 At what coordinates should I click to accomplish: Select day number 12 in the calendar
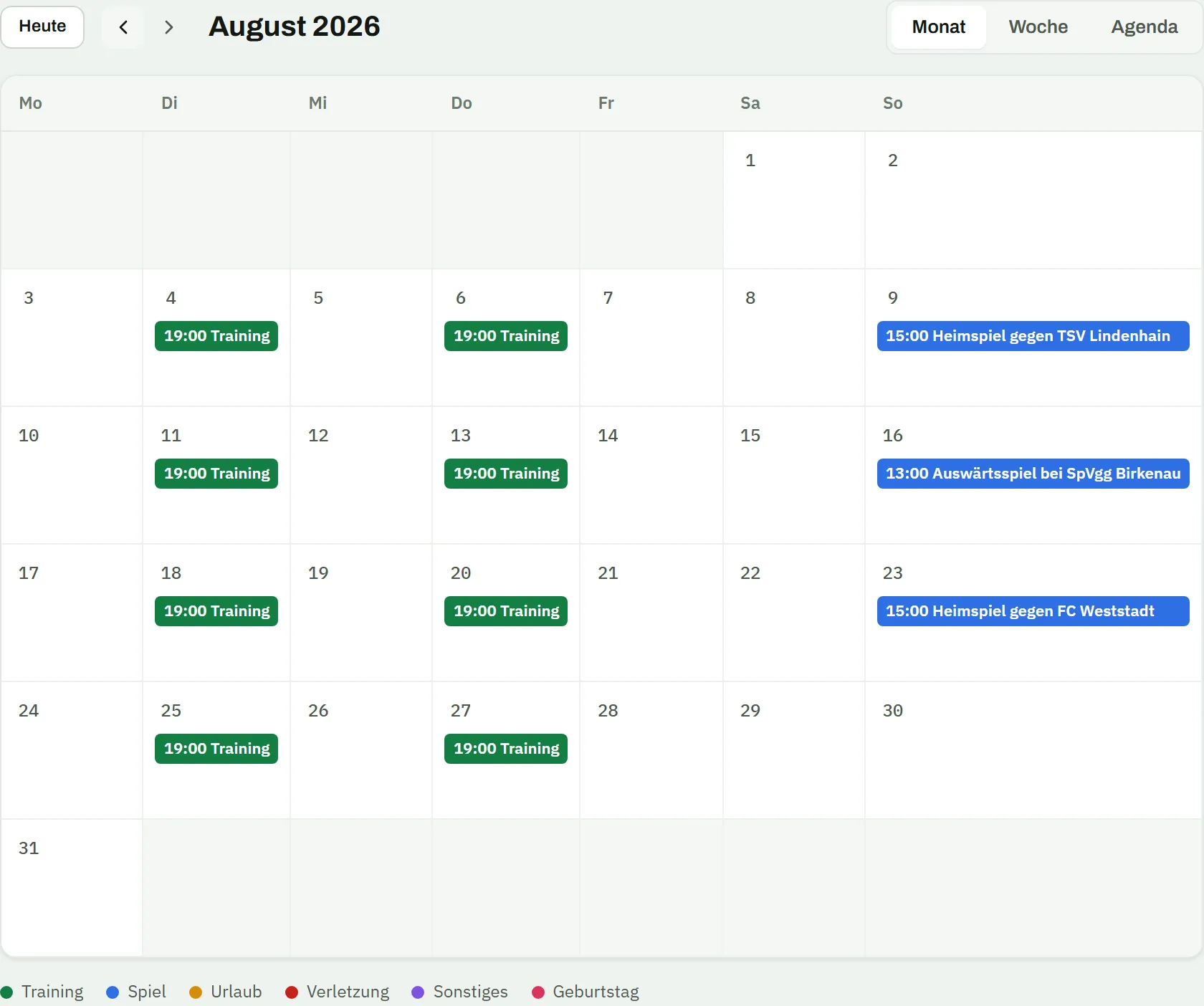click(x=318, y=436)
